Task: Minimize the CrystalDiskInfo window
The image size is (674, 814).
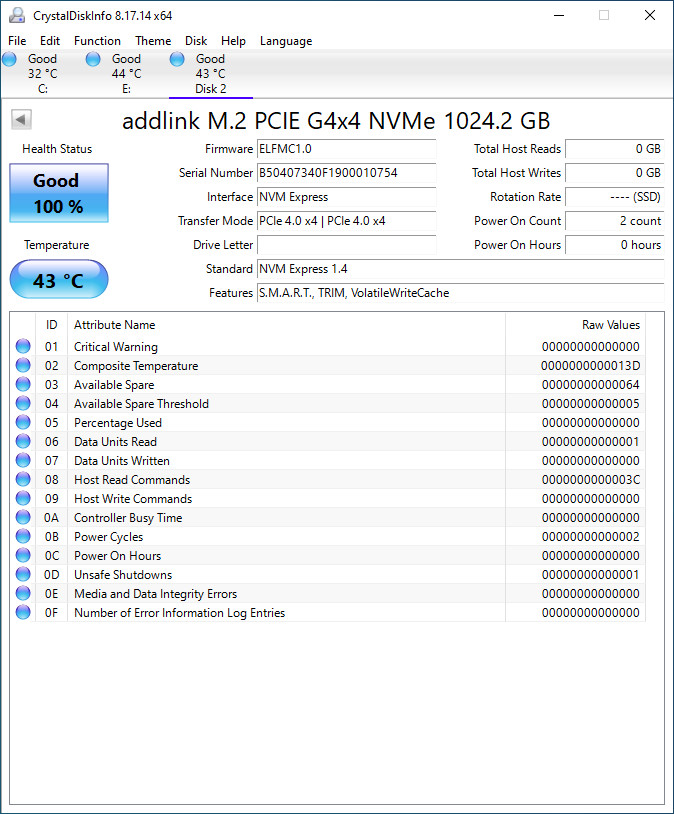Action: tap(559, 16)
